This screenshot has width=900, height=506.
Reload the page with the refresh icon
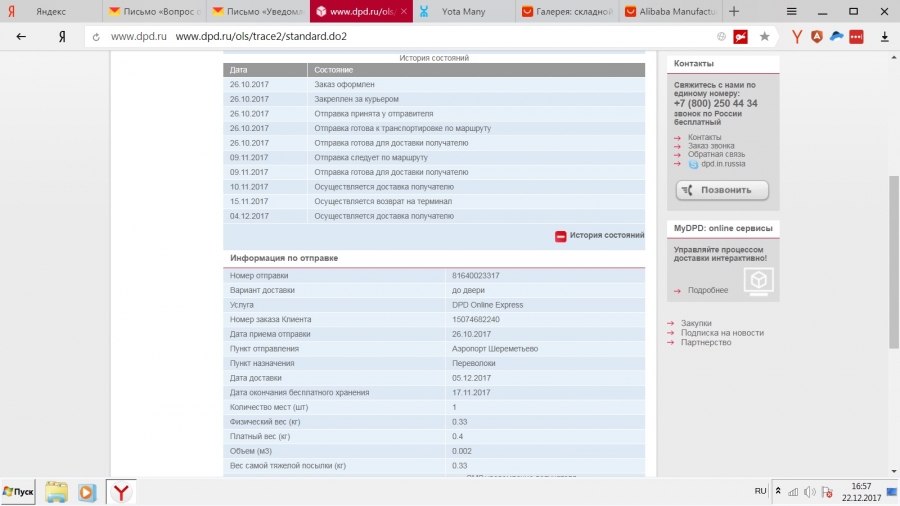(x=96, y=37)
